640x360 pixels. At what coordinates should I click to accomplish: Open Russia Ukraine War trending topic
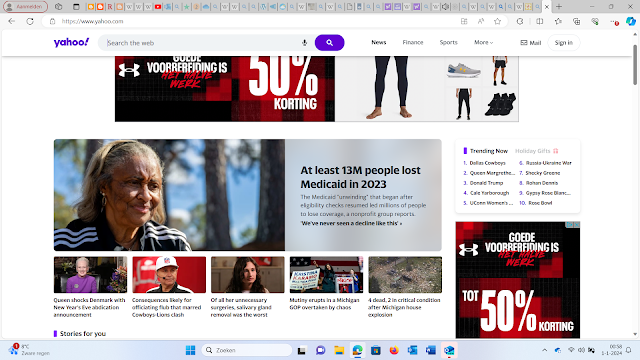[549, 163]
